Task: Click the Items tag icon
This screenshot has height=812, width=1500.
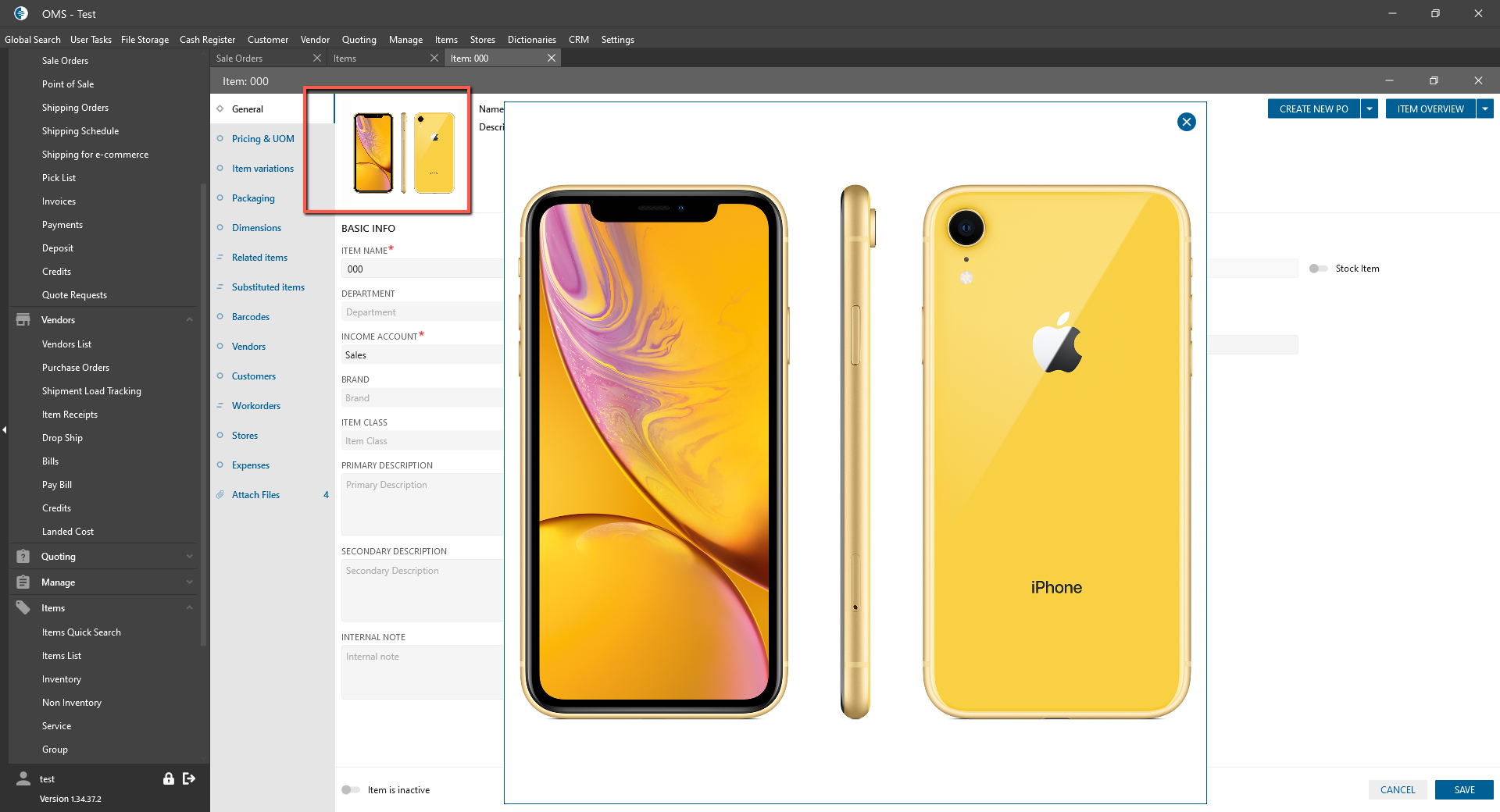Action: point(23,607)
